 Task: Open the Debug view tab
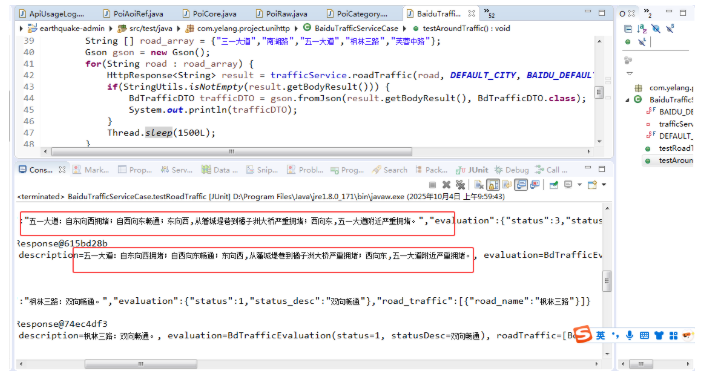(512, 170)
